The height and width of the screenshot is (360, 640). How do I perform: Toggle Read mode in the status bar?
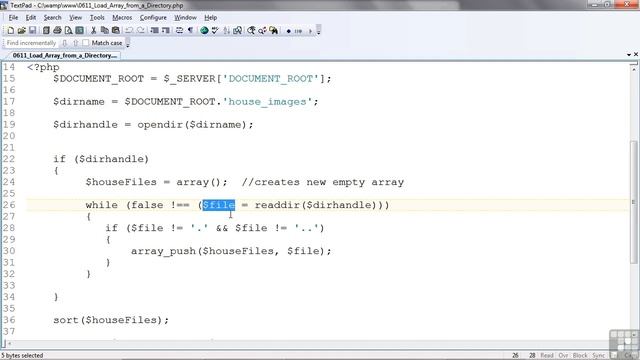coord(547,356)
